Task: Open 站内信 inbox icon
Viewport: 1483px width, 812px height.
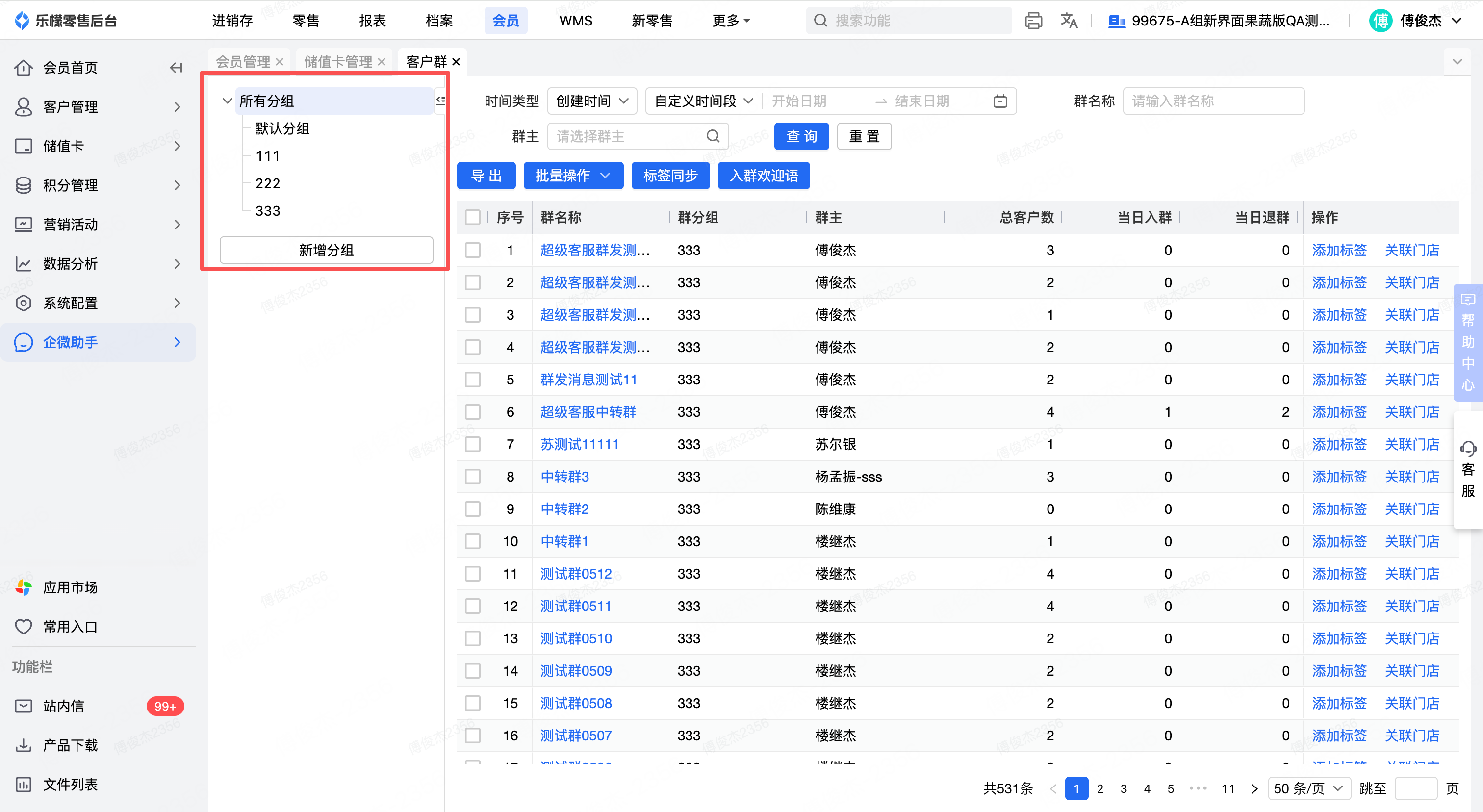Action: (x=23, y=706)
